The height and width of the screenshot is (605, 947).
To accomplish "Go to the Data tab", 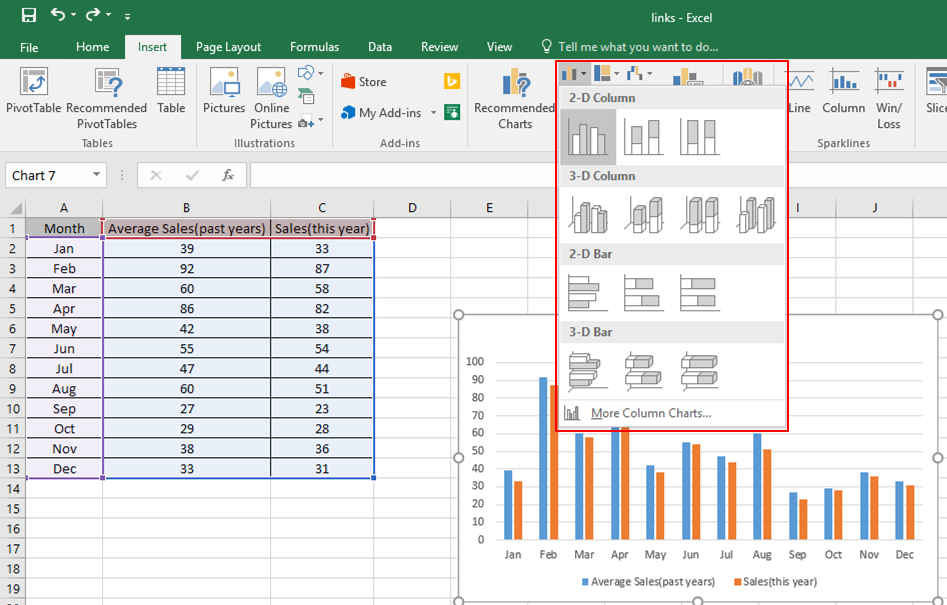I will [380, 47].
